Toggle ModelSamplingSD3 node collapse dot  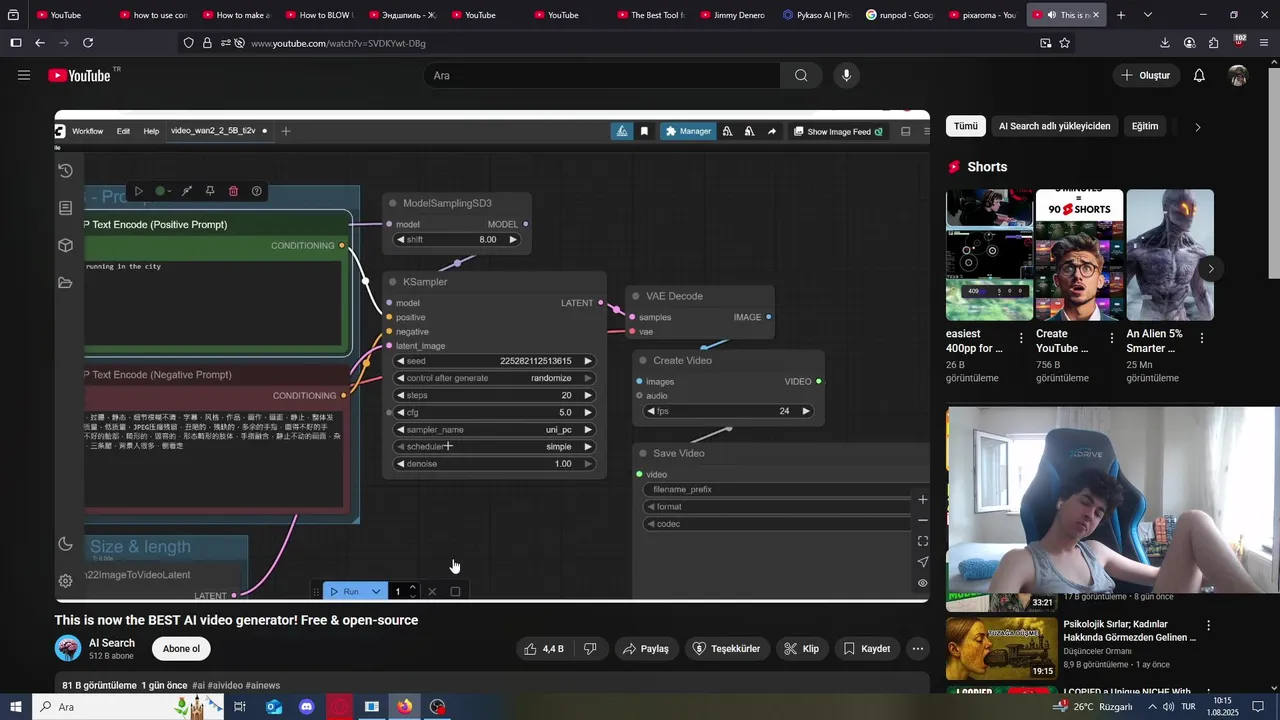[393, 203]
